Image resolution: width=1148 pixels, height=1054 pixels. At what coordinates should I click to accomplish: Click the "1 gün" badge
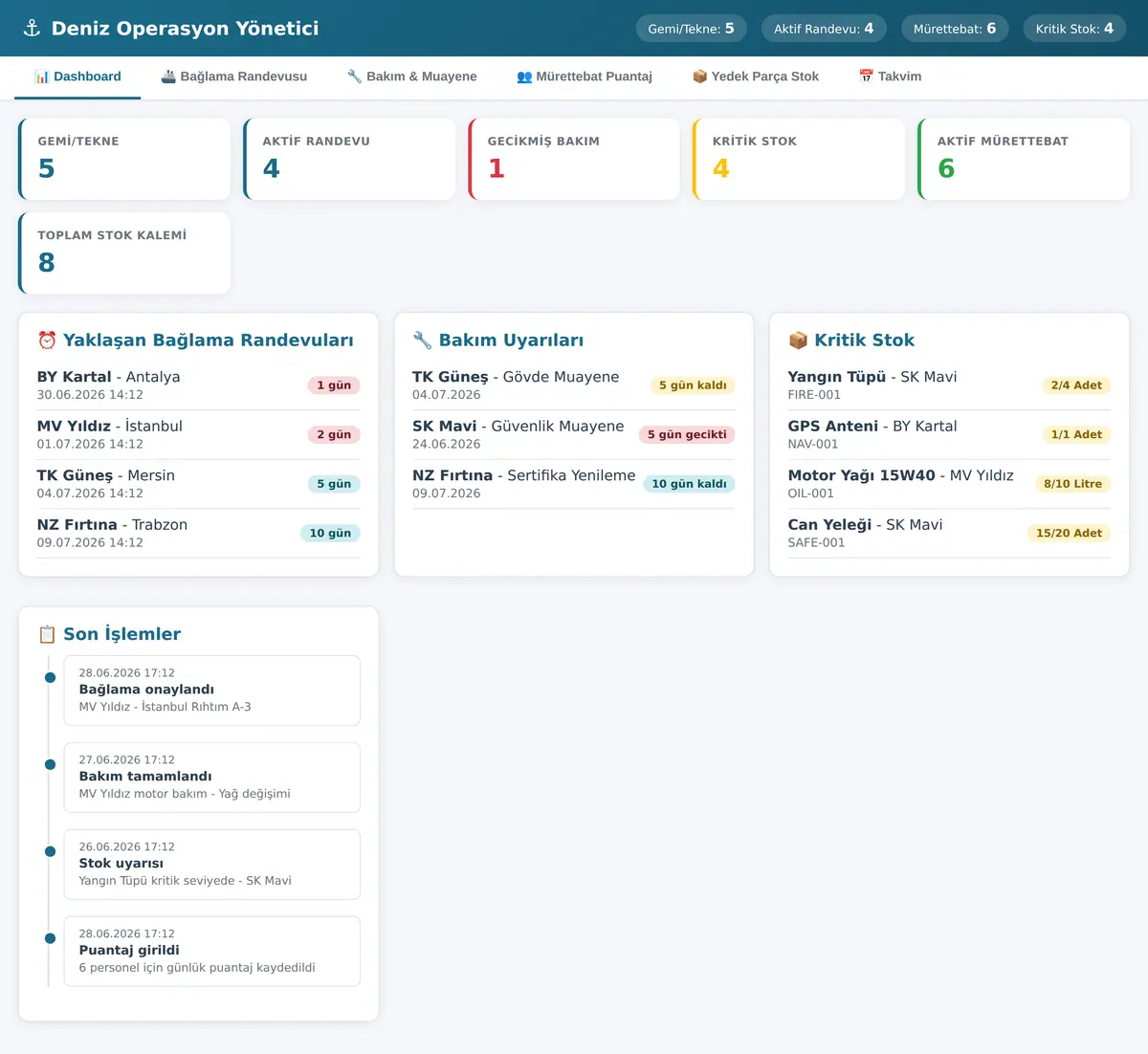(x=334, y=385)
